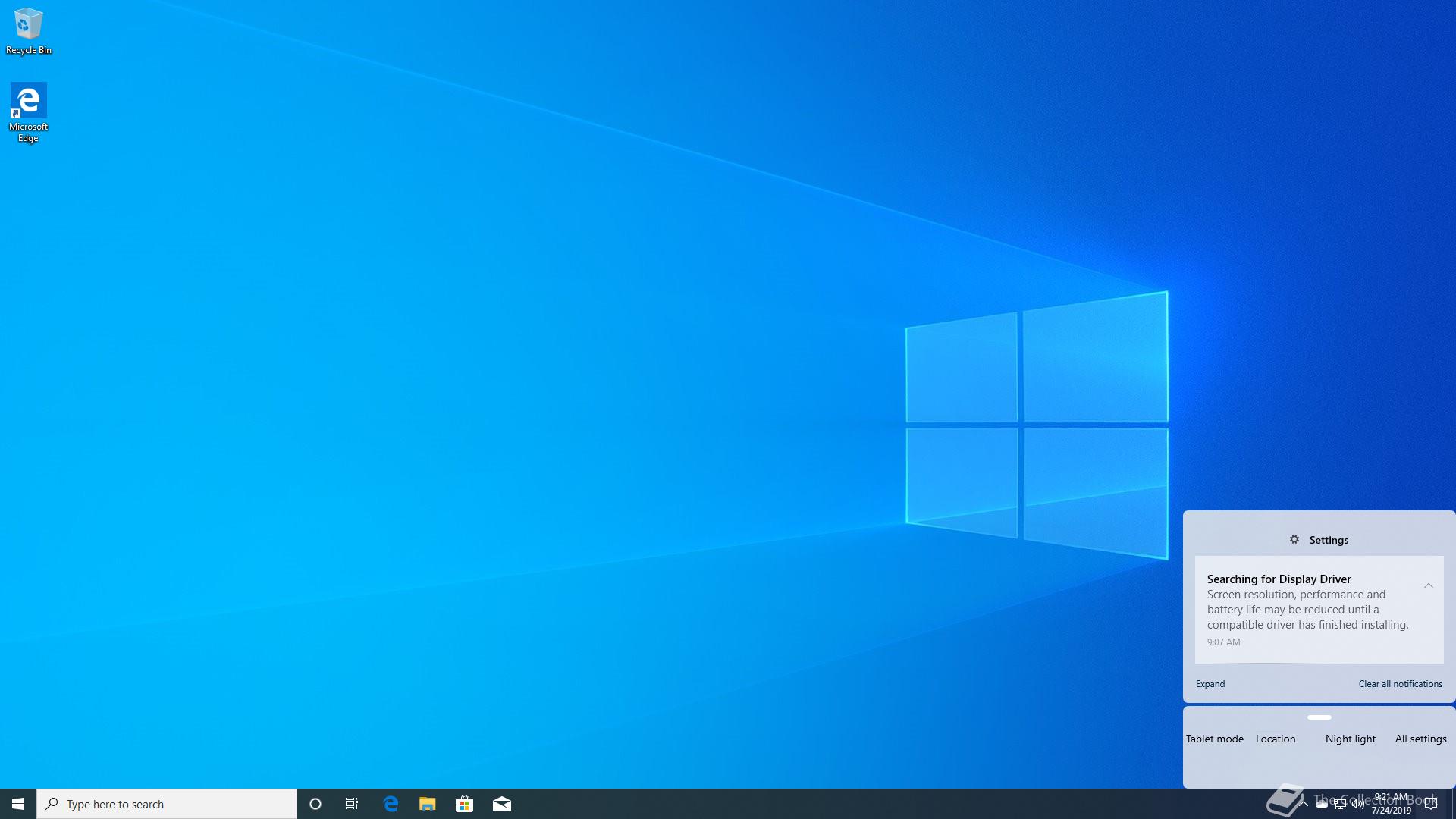The height and width of the screenshot is (819, 1456).
Task: Open All settings quick action
Action: click(x=1423, y=739)
